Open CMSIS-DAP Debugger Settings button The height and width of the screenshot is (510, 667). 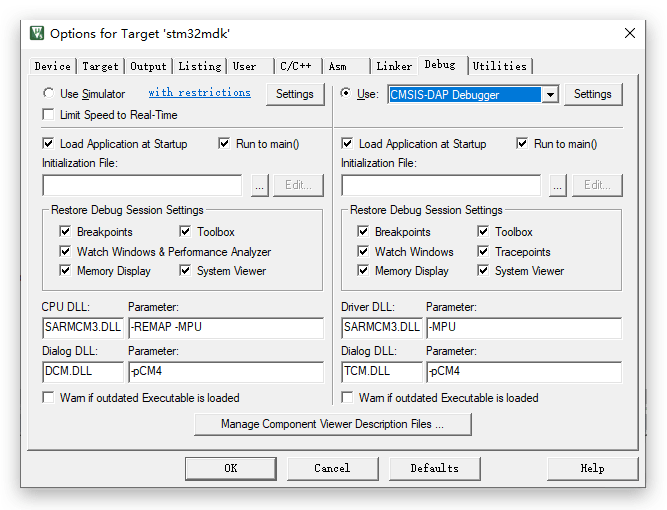coord(593,94)
